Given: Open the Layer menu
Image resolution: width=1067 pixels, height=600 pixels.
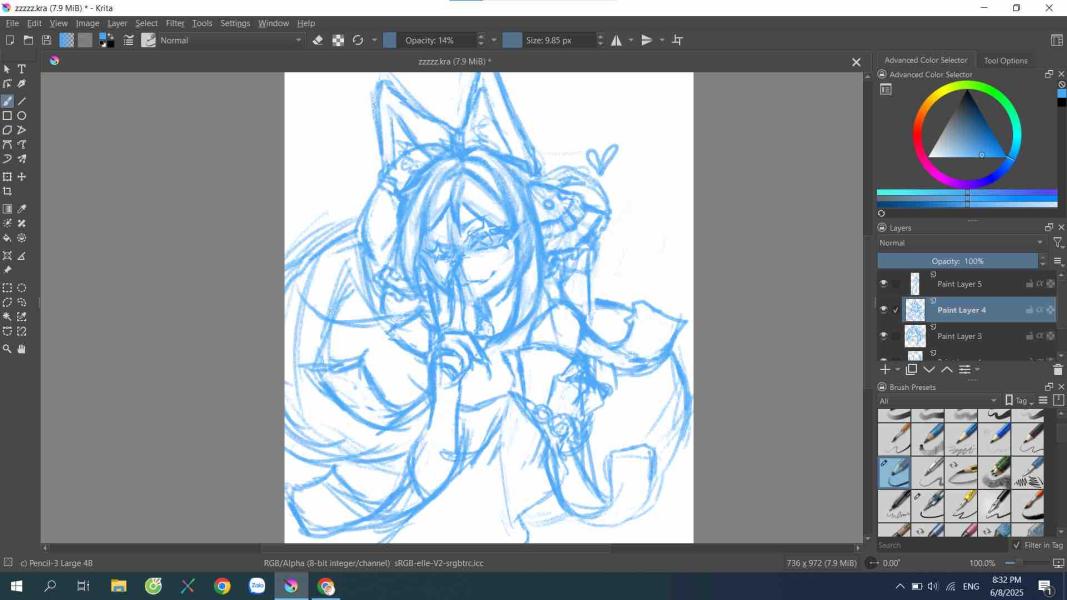Looking at the screenshot, I should coord(117,23).
